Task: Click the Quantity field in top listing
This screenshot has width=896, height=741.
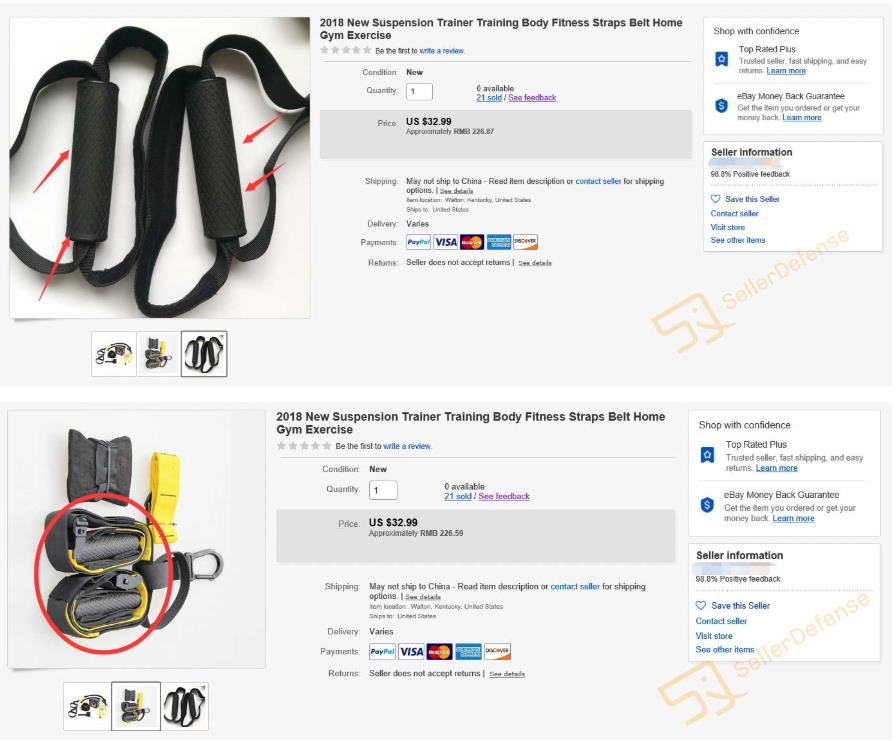Action: 419,91
